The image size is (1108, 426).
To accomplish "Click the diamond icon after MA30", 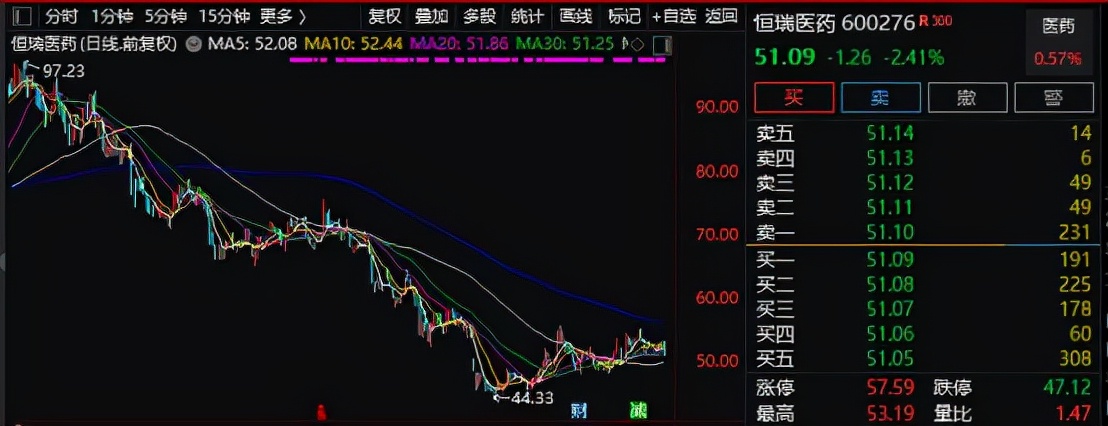I will [637, 45].
